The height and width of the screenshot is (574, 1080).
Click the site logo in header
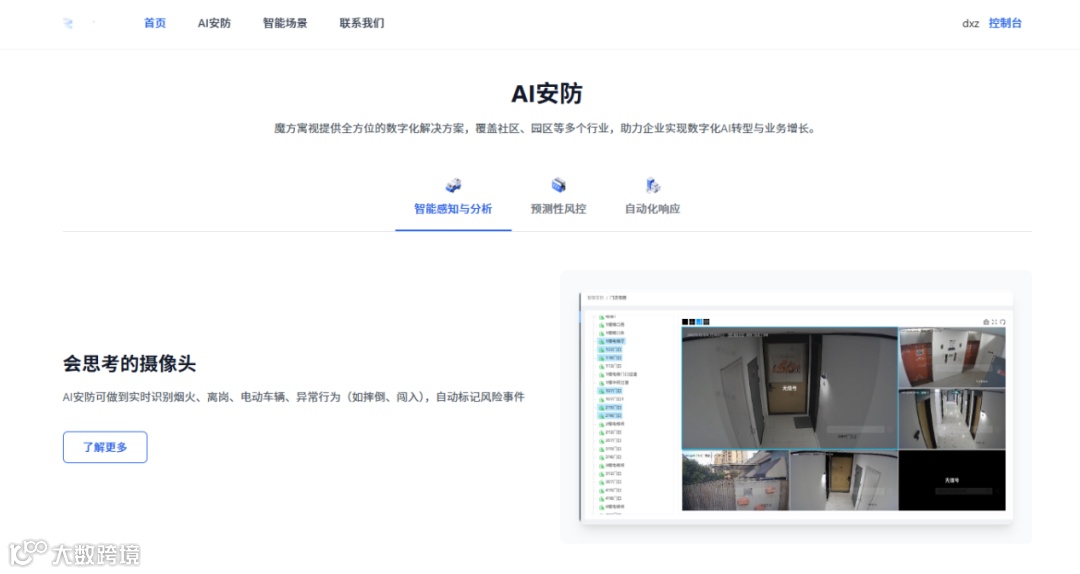point(68,23)
